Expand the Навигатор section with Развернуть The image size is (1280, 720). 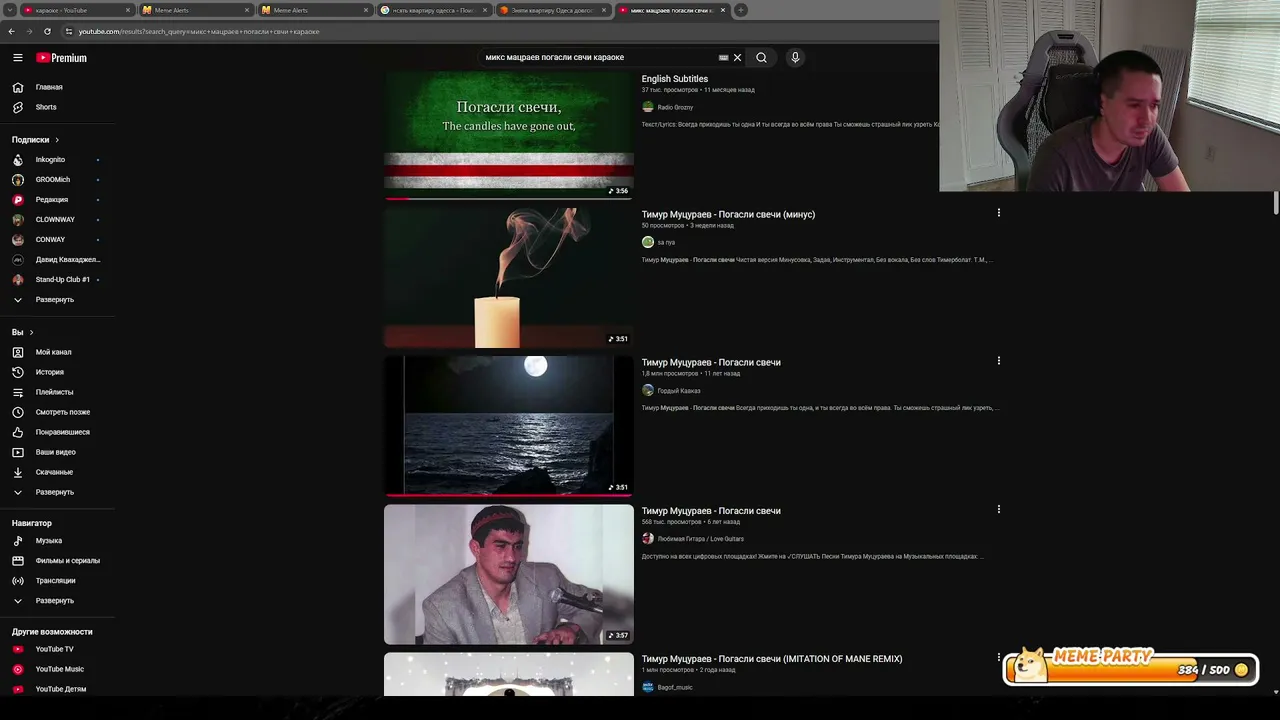tap(57, 601)
